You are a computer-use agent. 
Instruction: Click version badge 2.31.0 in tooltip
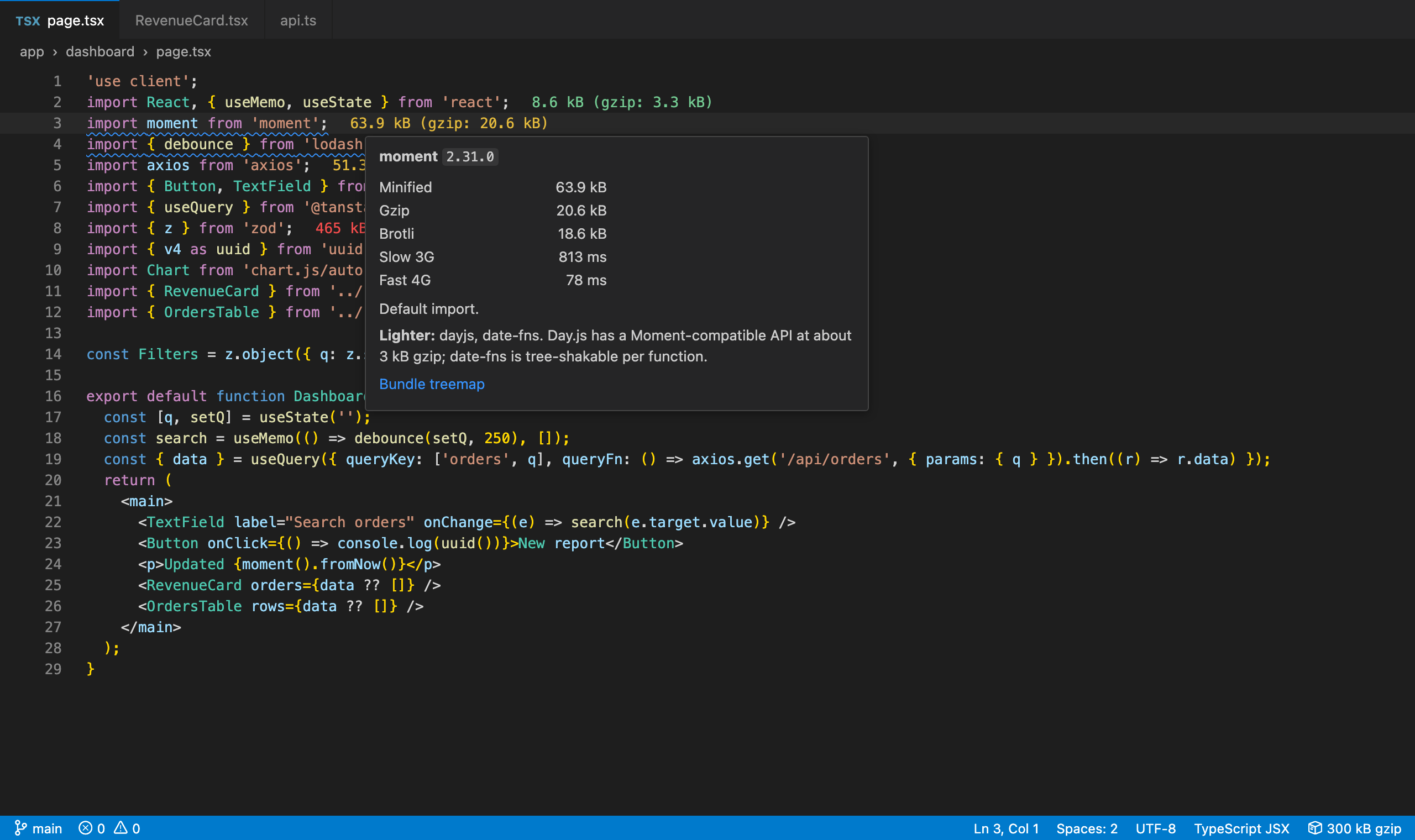point(470,157)
